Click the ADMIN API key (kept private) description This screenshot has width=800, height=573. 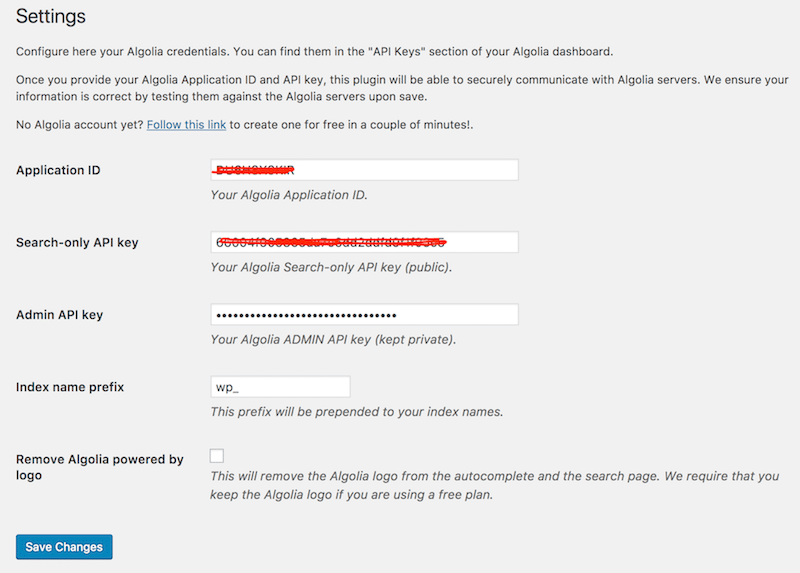333,340
